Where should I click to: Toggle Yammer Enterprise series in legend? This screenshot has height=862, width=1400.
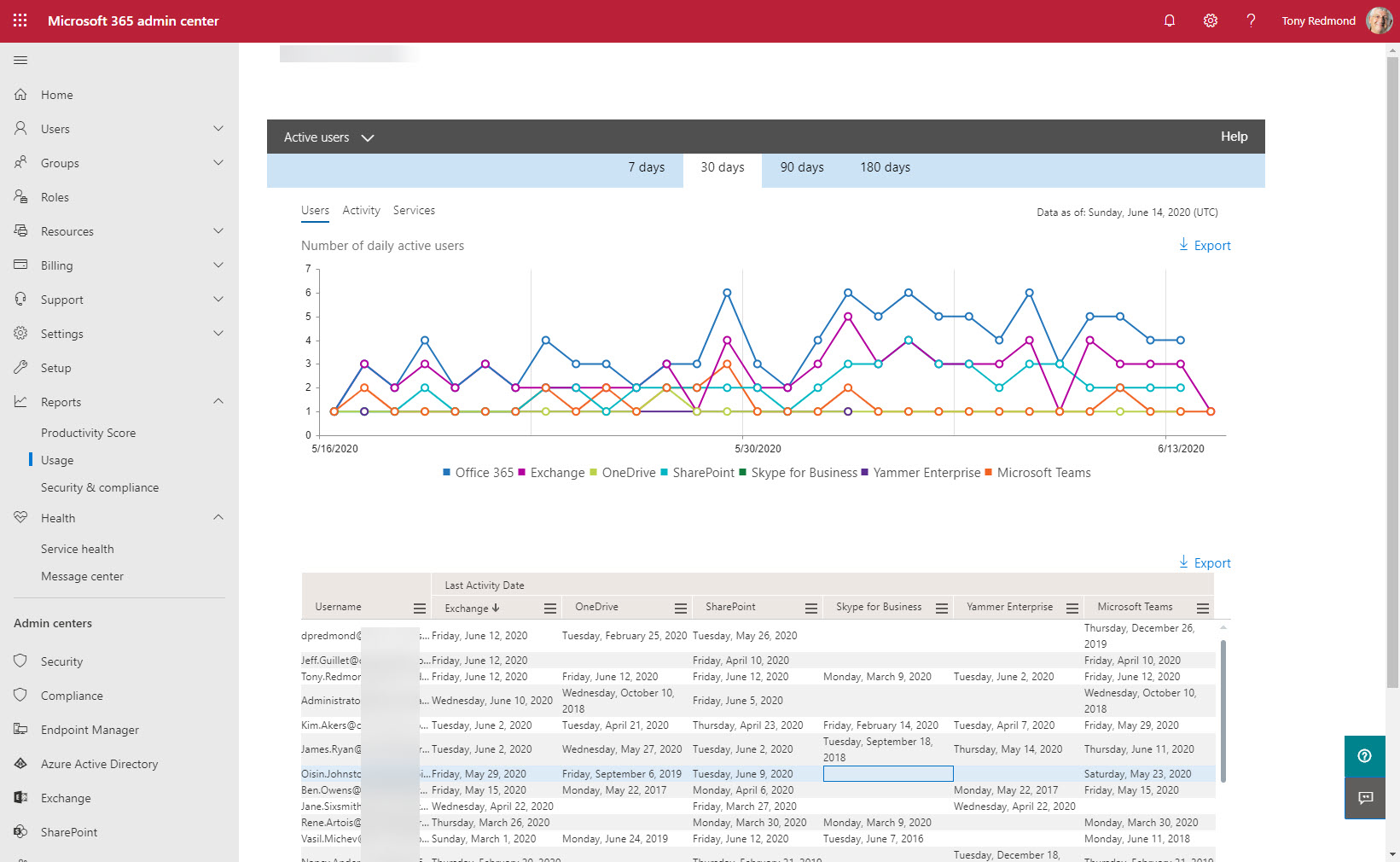(x=921, y=473)
